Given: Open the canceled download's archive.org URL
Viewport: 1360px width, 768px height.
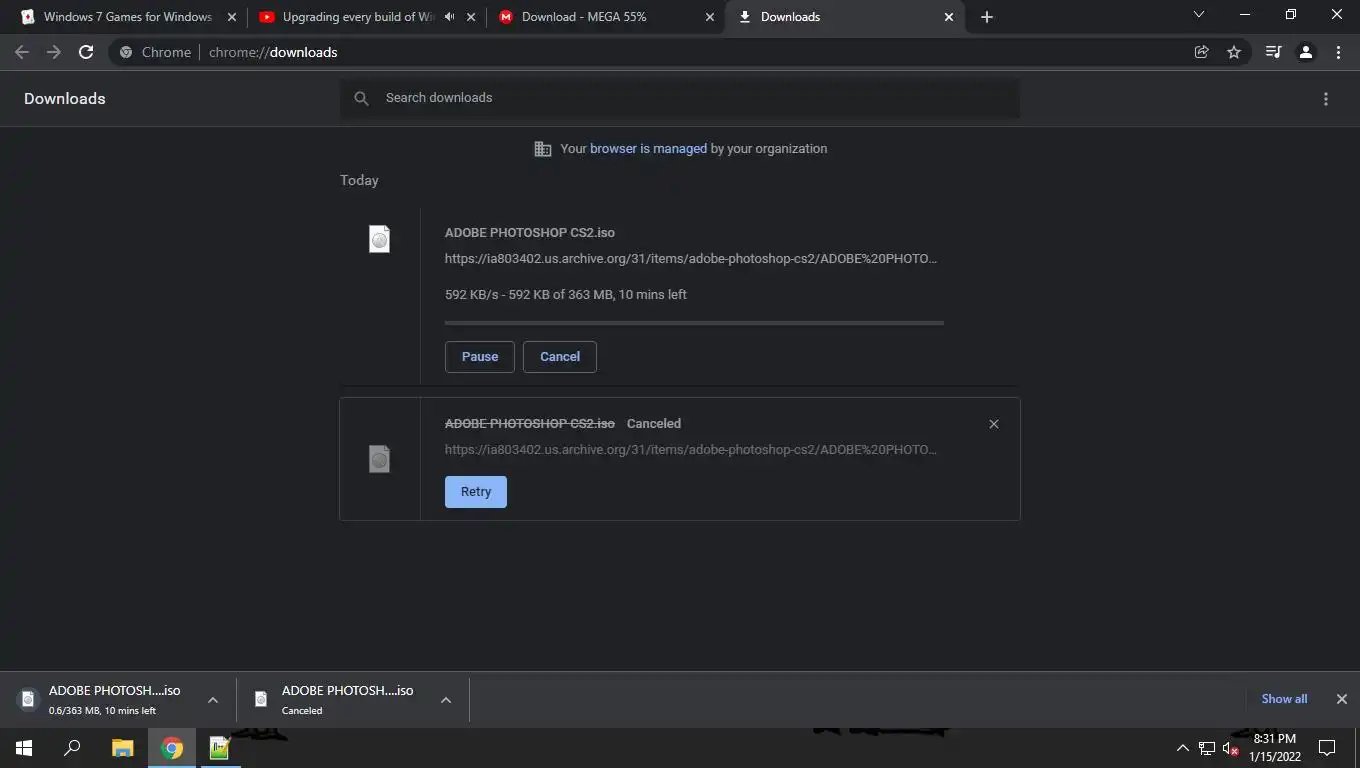Looking at the screenshot, I should [691, 449].
